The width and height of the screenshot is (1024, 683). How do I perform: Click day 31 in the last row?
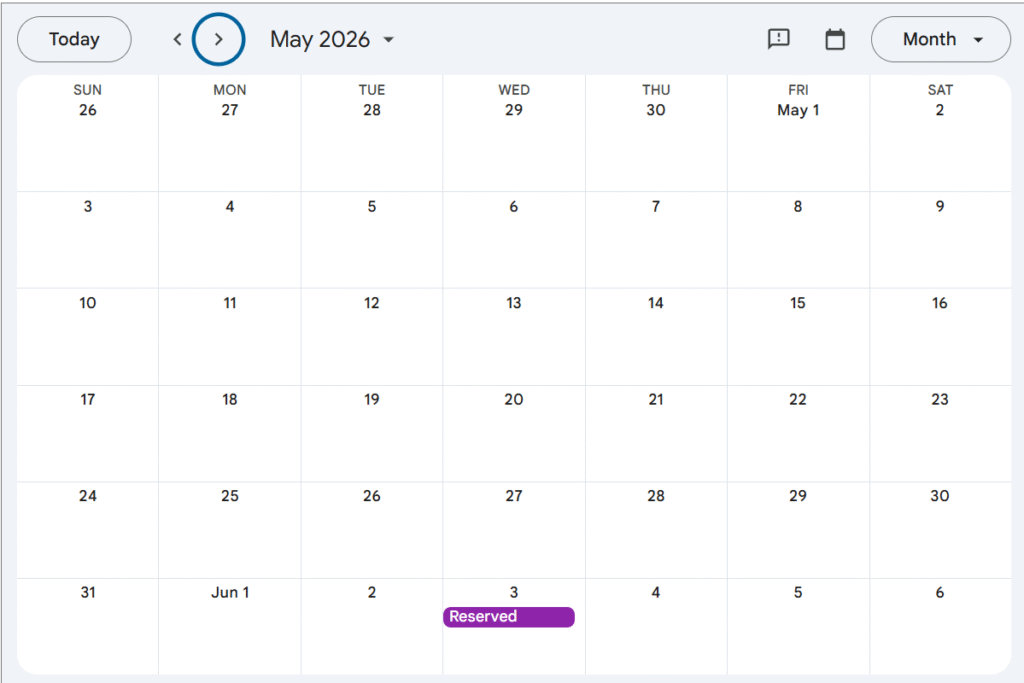[x=88, y=592]
